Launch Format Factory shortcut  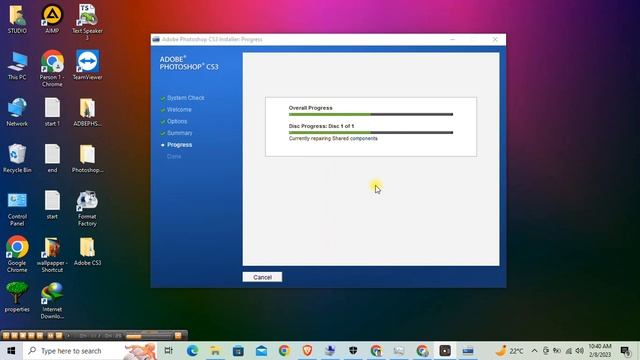click(x=87, y=209)
